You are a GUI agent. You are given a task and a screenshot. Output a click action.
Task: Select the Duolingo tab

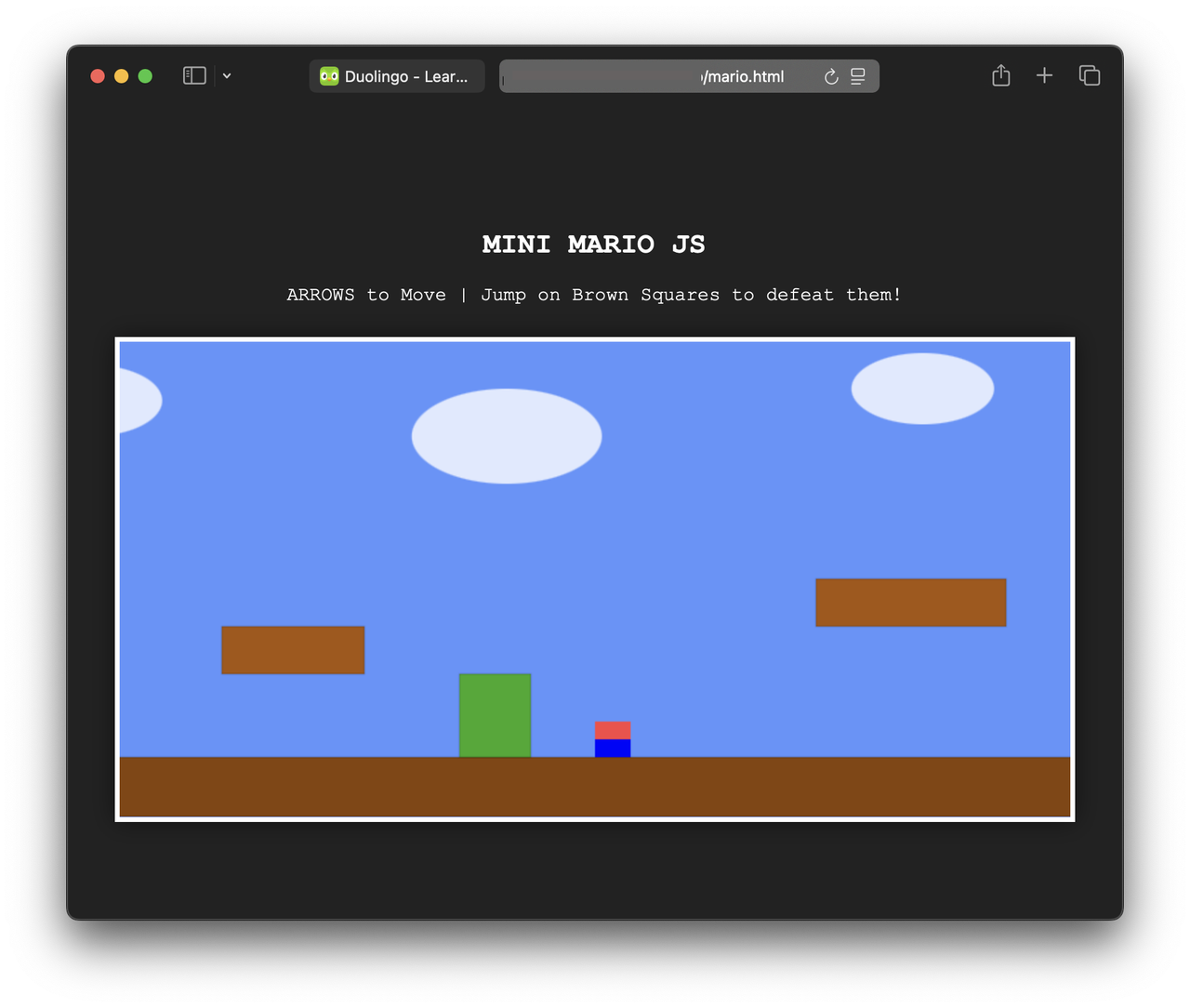(397, 76)
